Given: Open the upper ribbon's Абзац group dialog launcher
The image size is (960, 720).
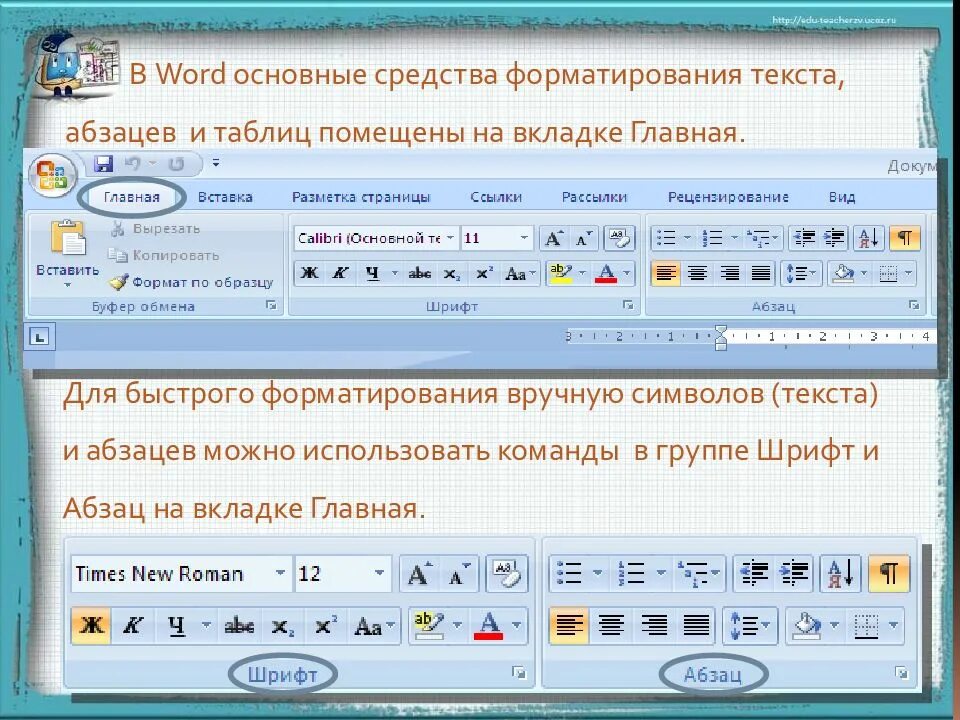Looking at the screenshot, I should tap(914, 305).
